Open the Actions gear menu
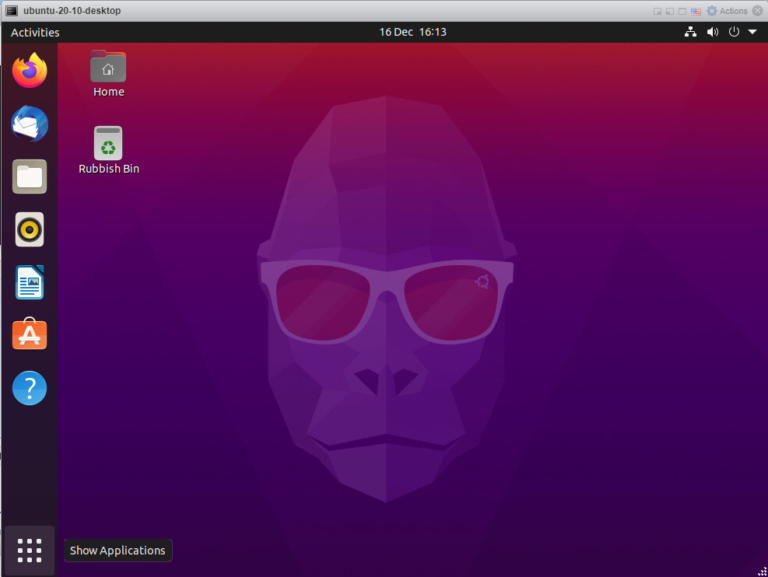This screenshot has height=577, width=768. 727,11
